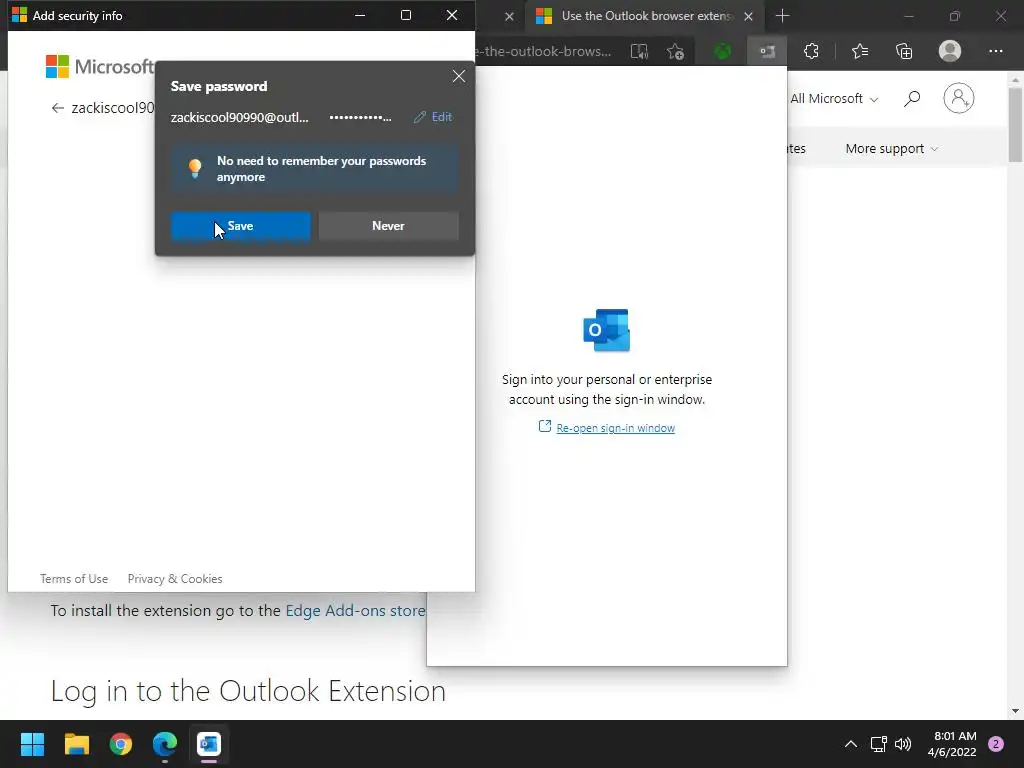Open Microsoft Edge taskbar icon
The width and height of the screenshot is (1024, 768).
pyautogui.click(x=165, y=744)
